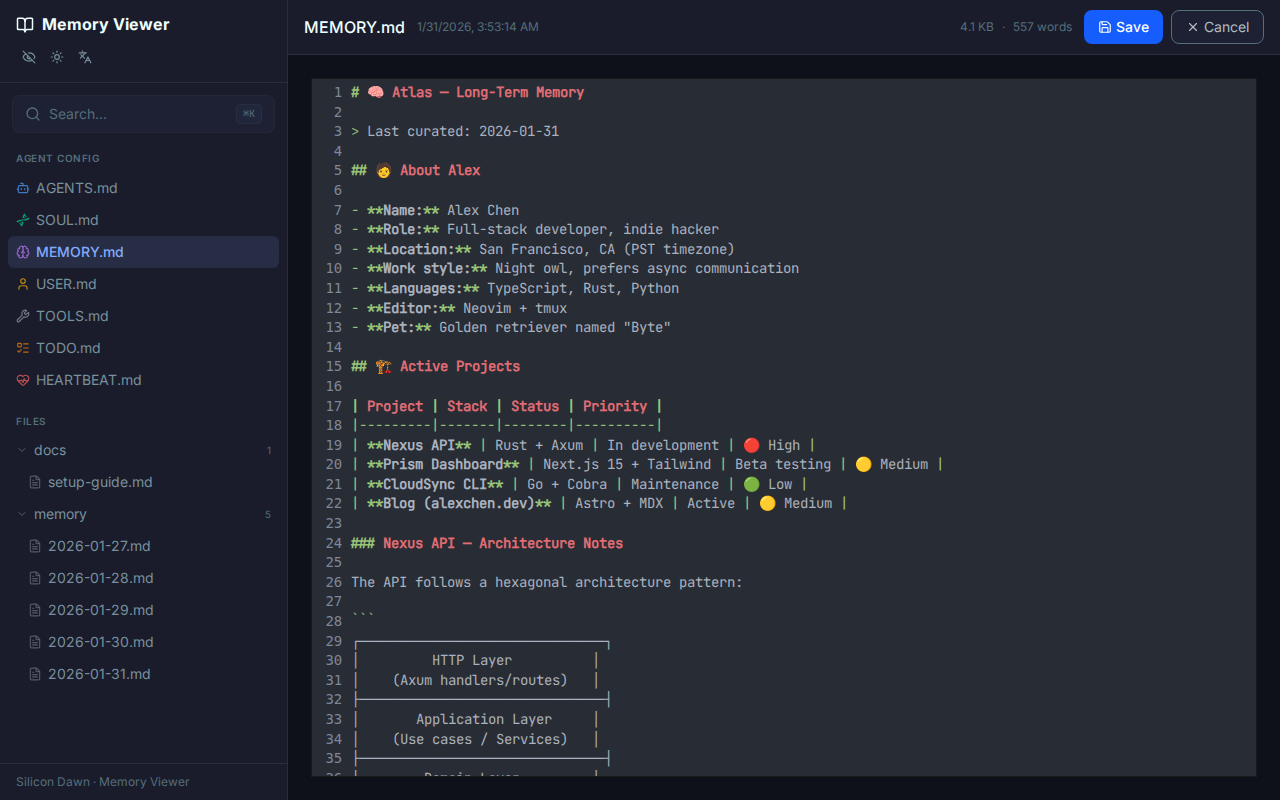Toggle the crossed-out eye visibility icon
Image resolution: width=1280 pixels, height=800 pixels.
(x=29, y=57)
